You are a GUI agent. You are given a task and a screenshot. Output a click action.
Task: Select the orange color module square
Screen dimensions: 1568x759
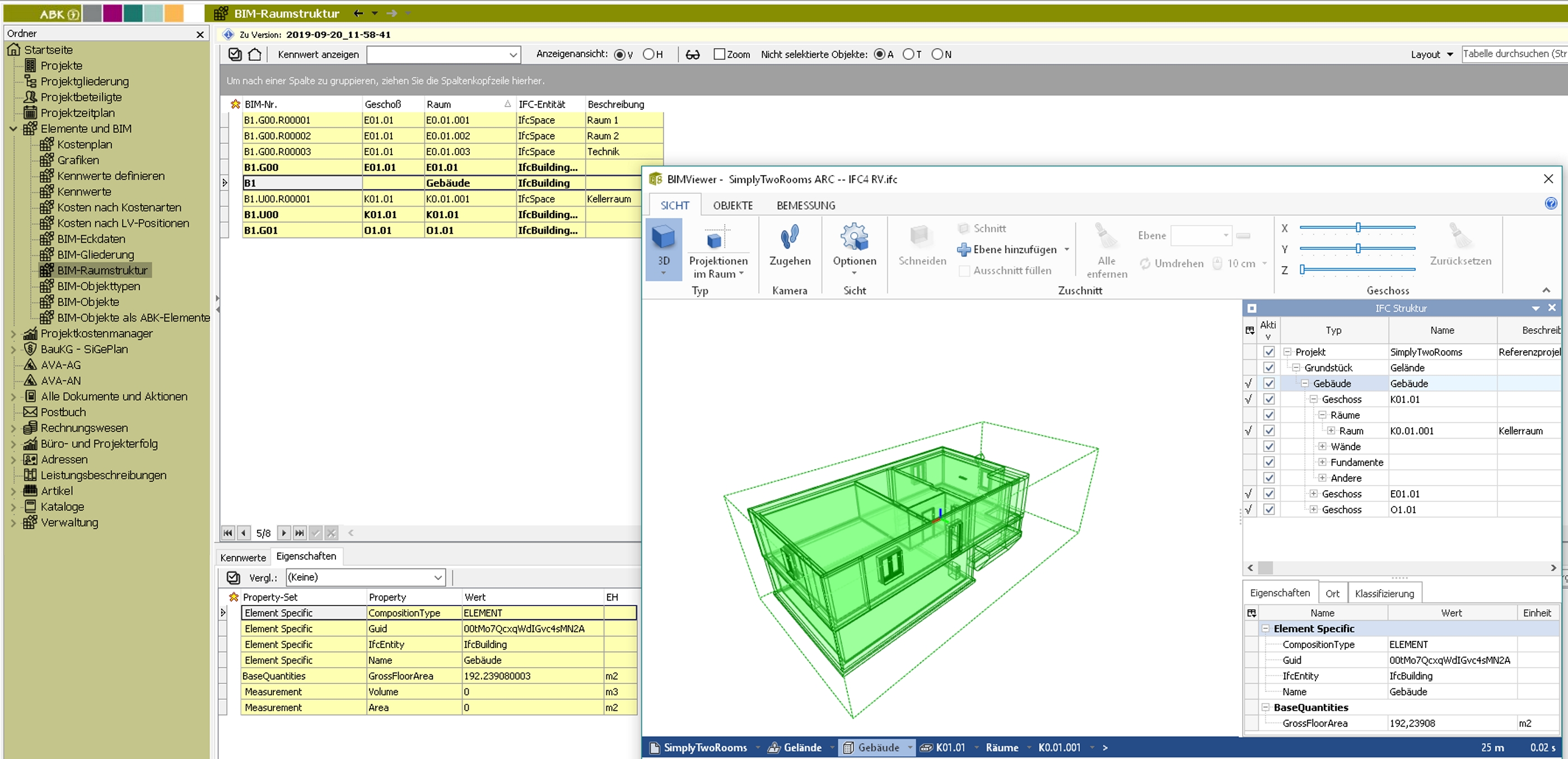click(174, 13)
